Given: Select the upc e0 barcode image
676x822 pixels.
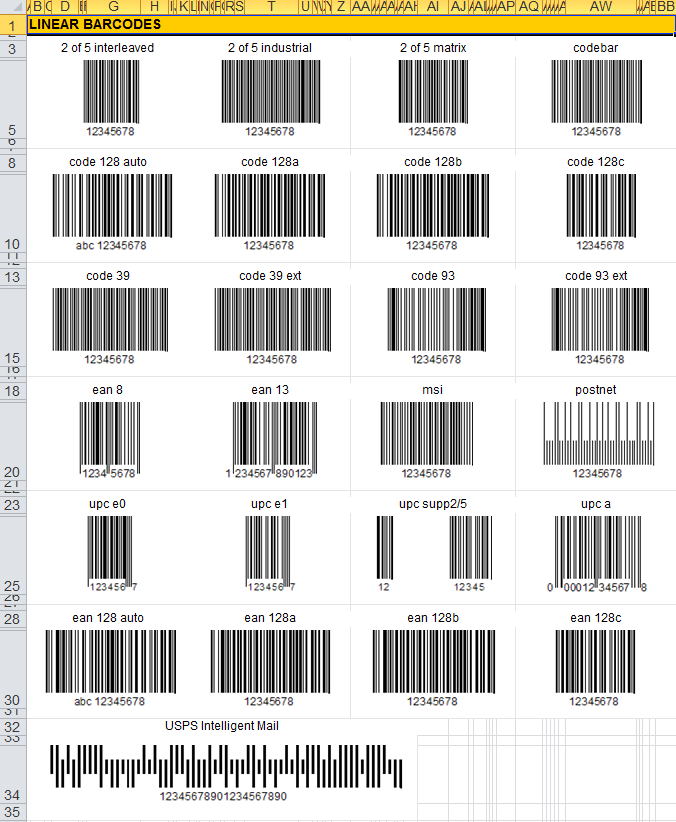Looking at the screenshot, I should click(x=110, y=551).
